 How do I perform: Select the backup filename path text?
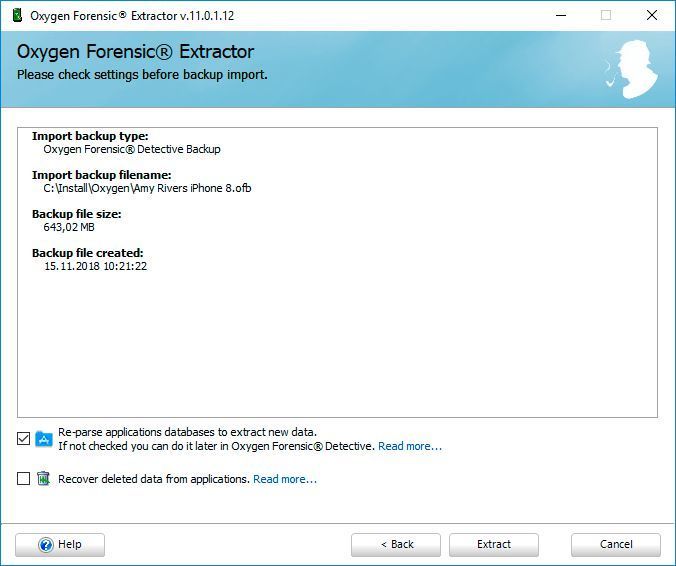coord(147,188)
